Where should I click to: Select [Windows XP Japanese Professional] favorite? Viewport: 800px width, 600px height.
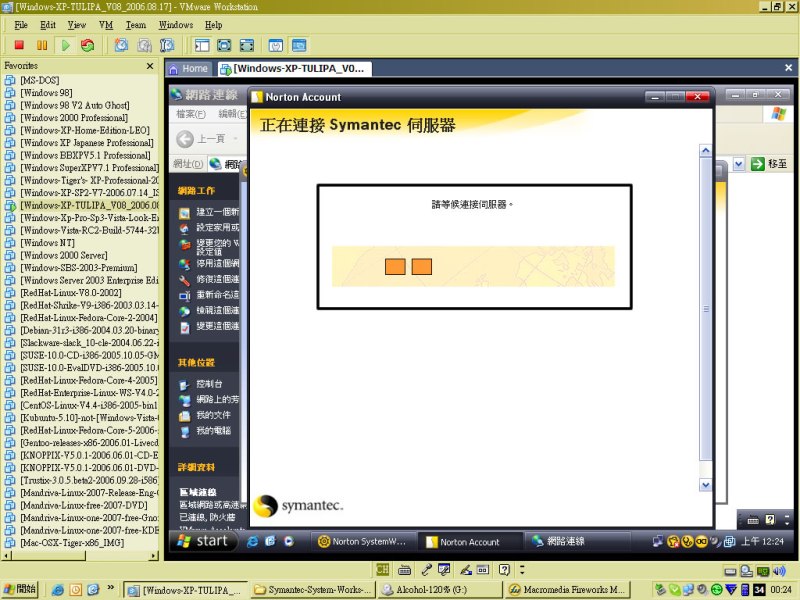(87, 143)
